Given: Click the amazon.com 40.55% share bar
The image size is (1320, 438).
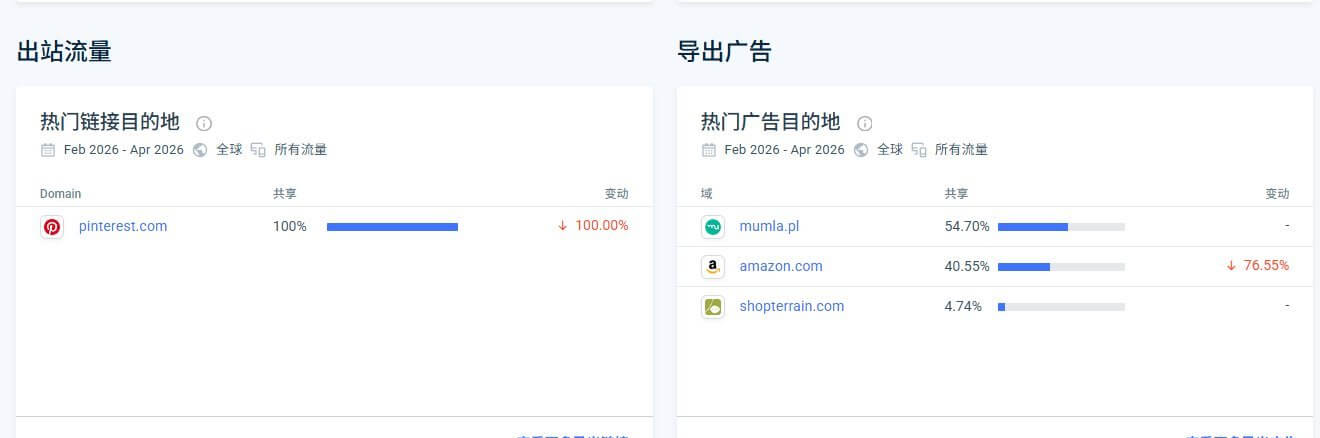Looking at the screenshot, I should click(x=1061, y=267).
